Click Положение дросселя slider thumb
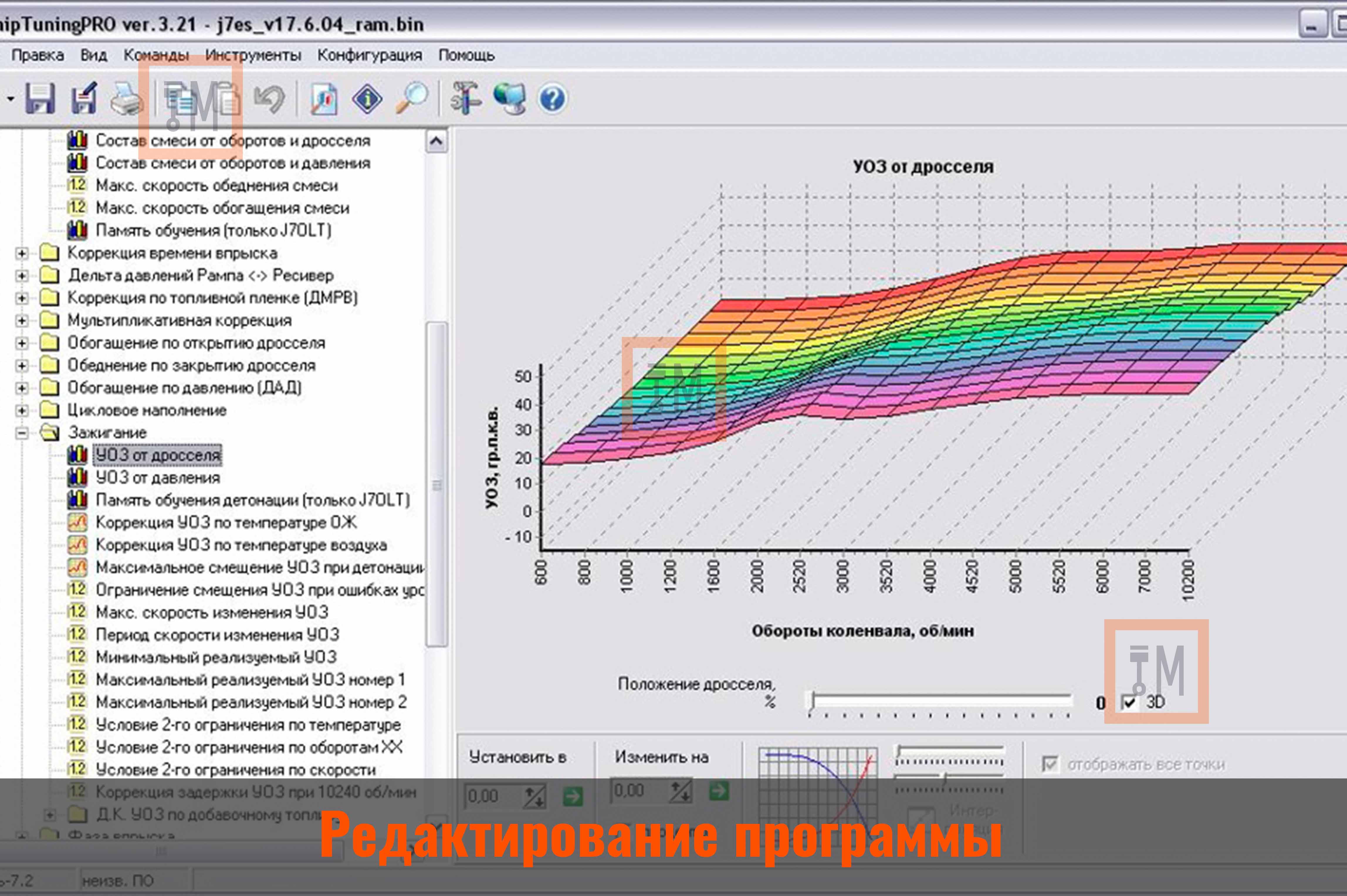The image size is (1347, 896). coord(811,700)
